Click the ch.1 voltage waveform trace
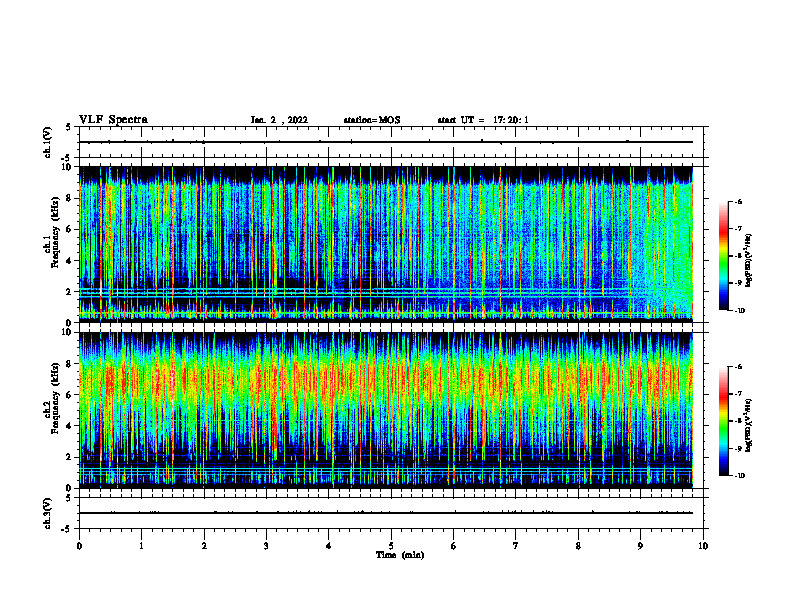Screen dimensions: 792x612 click(x=386, y=142)
